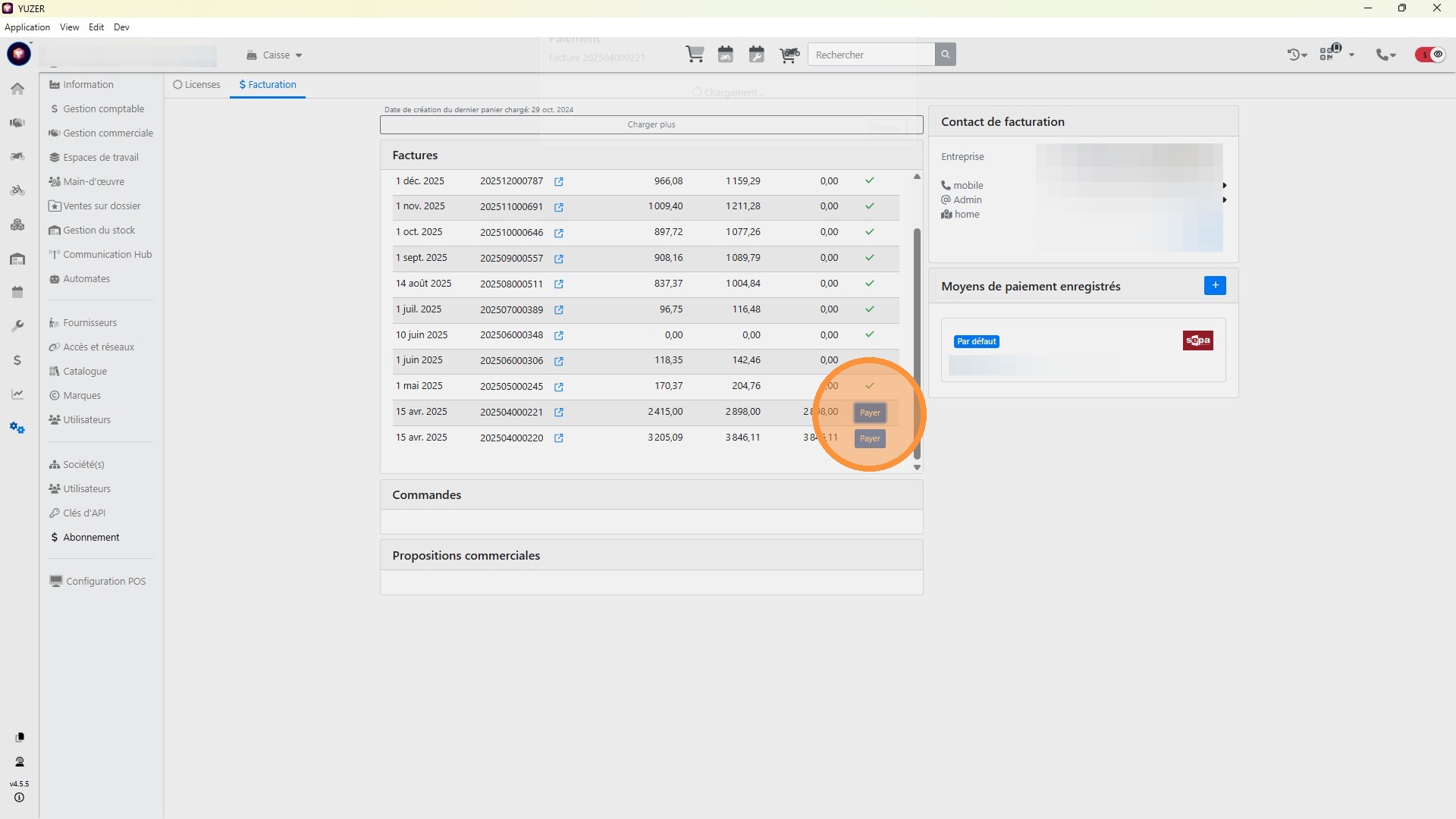Click in the Rechercher search field
The image size is (1456, 819).
click(871, 55)
